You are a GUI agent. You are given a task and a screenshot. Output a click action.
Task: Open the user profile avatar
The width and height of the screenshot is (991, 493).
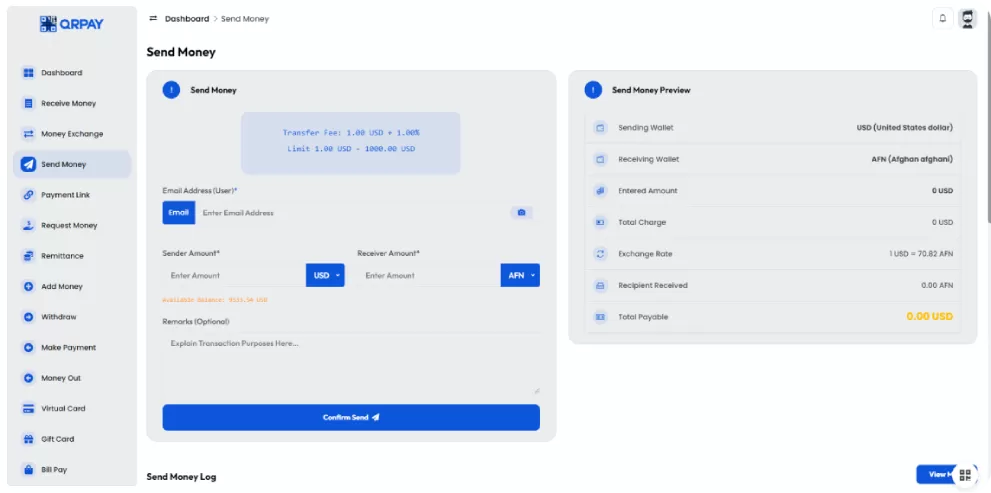pos(967,18)
